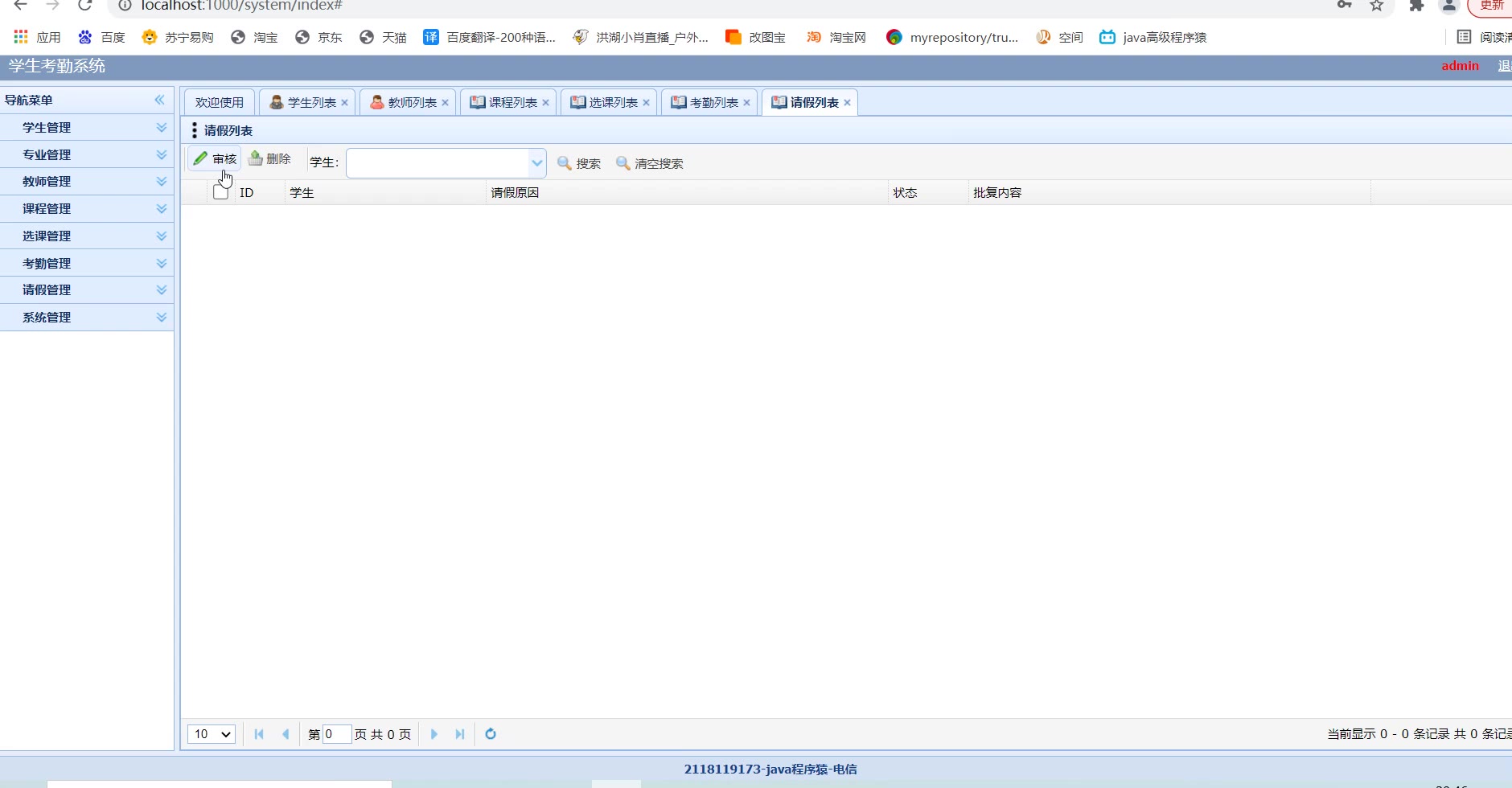Open the 京东 bookmark
The width and height of the screenshot is (1512, 788).
click(318, 37)
